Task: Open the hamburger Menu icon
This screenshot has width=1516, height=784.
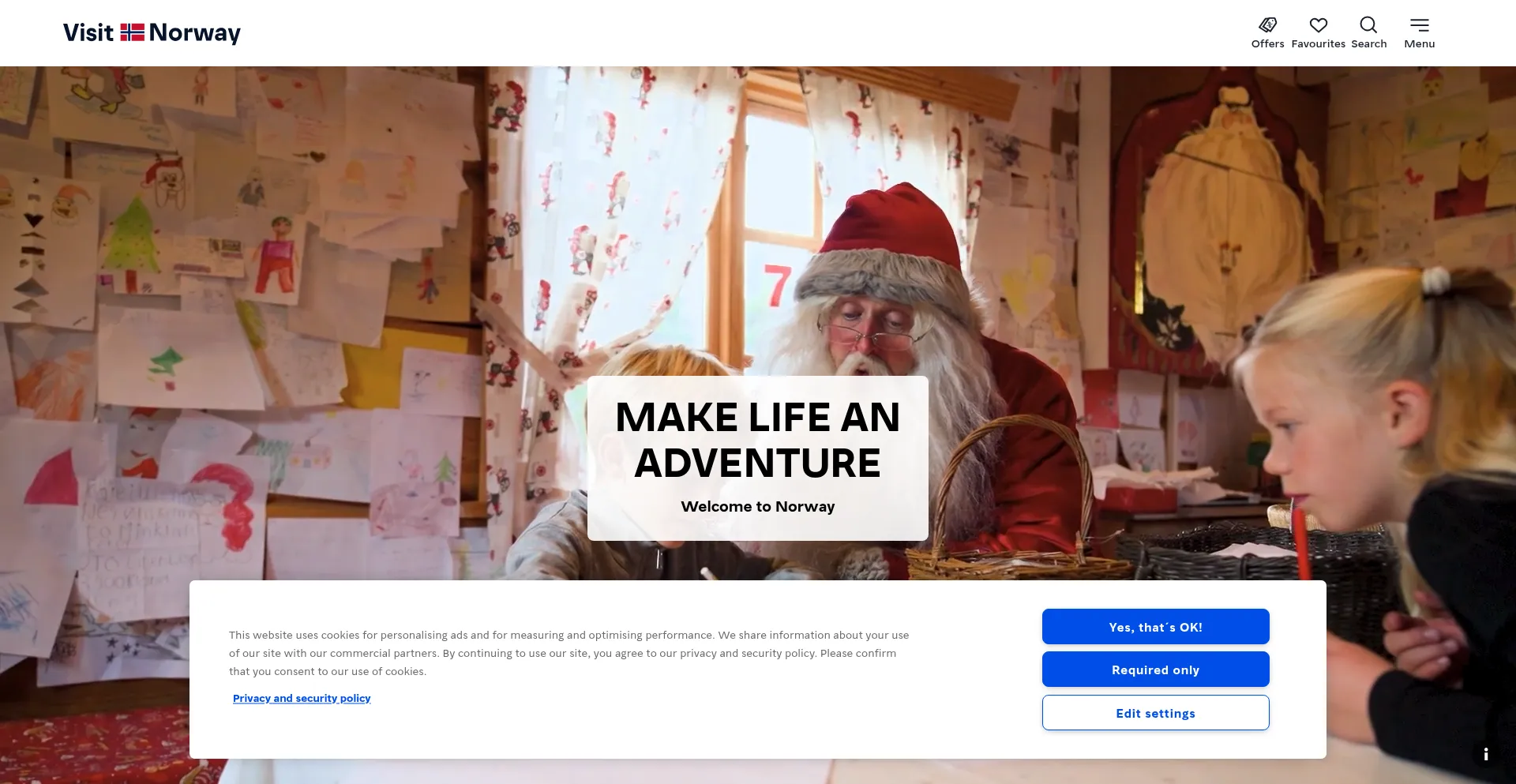Action: point(1420,25)
